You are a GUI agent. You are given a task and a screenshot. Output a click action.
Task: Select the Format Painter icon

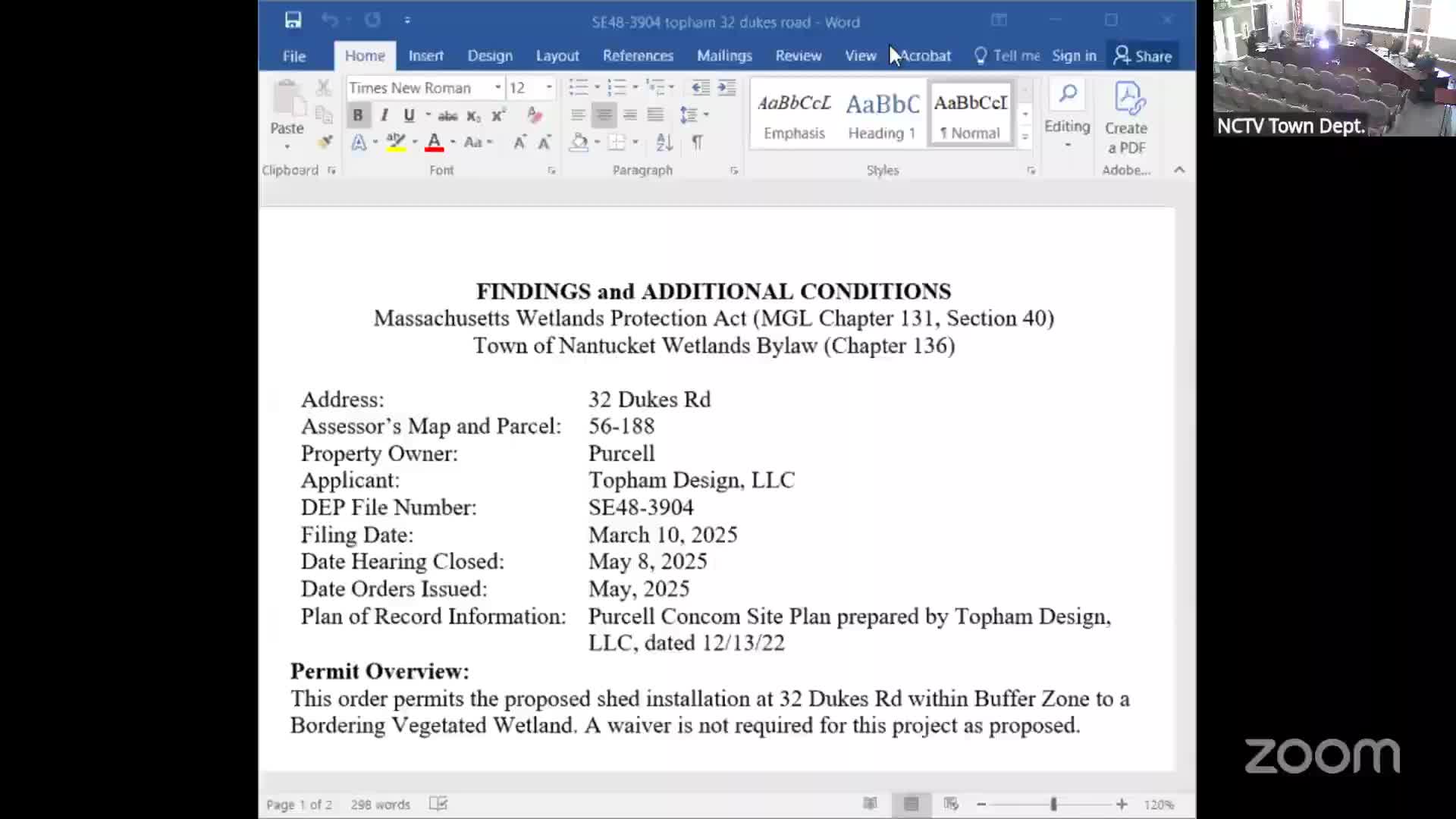click(326, 142)
